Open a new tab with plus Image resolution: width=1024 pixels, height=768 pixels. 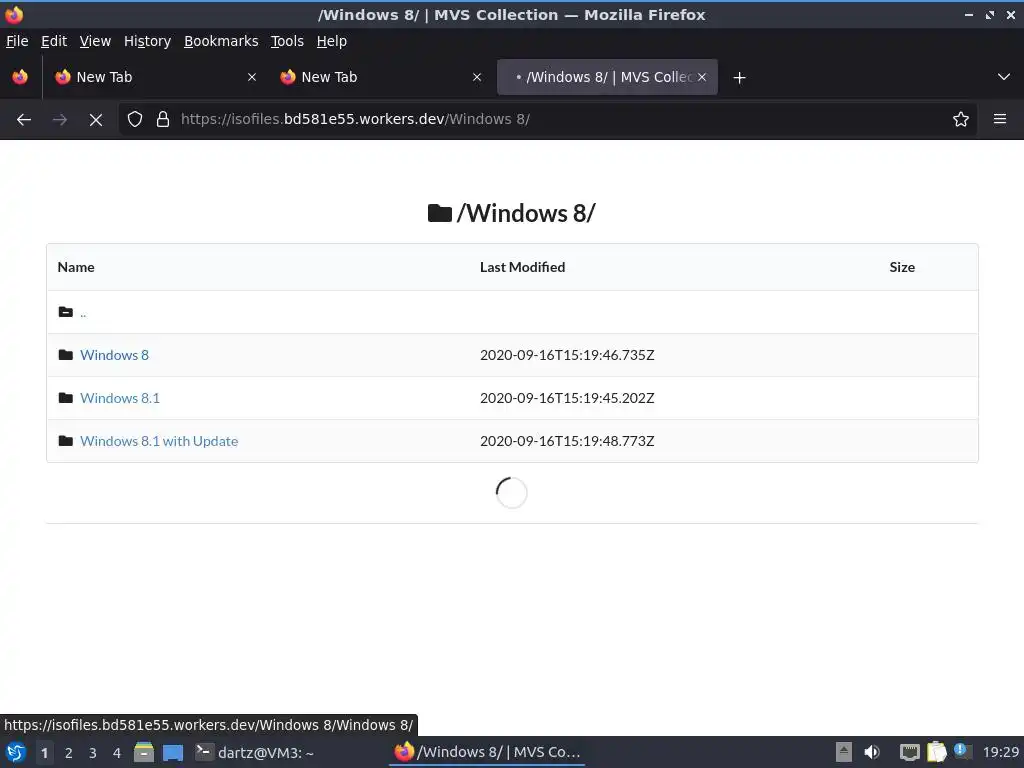tap(739, 78)
